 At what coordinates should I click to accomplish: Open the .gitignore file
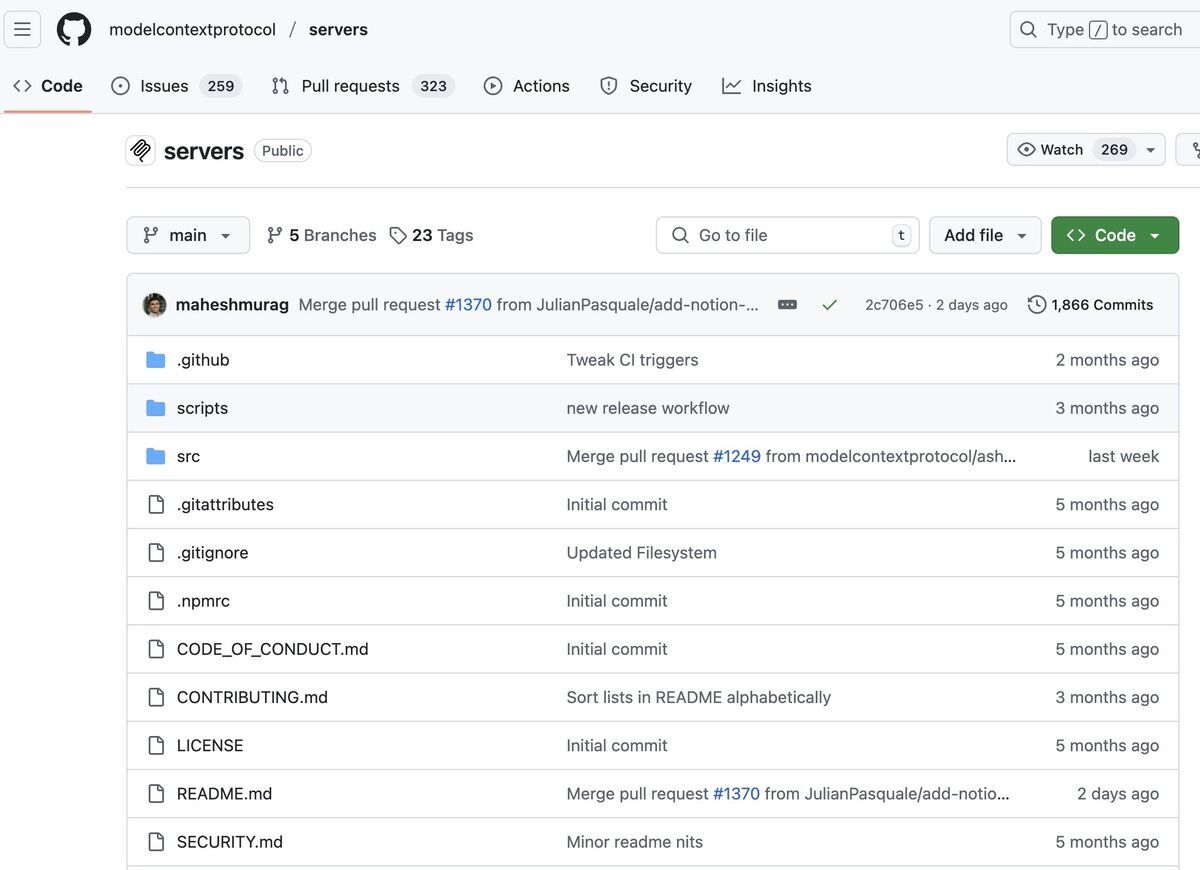[212, 552]
